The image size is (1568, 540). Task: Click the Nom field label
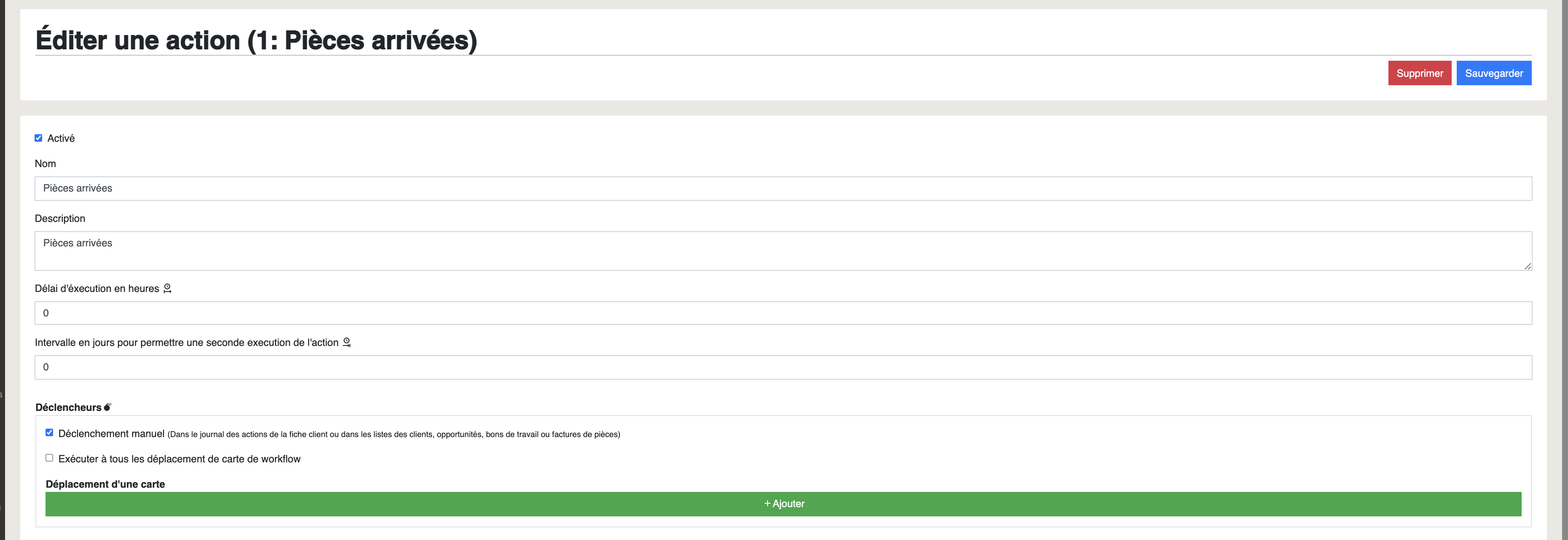coord(45,163)
